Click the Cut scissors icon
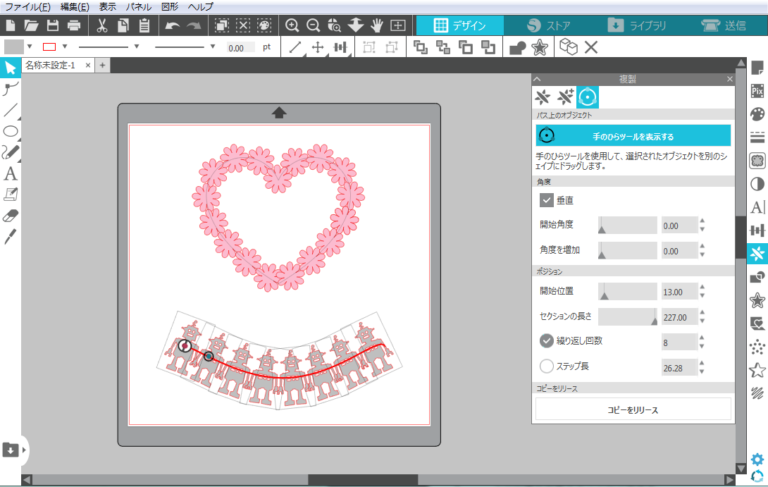 pyautogui.click(x=102, y=25)
